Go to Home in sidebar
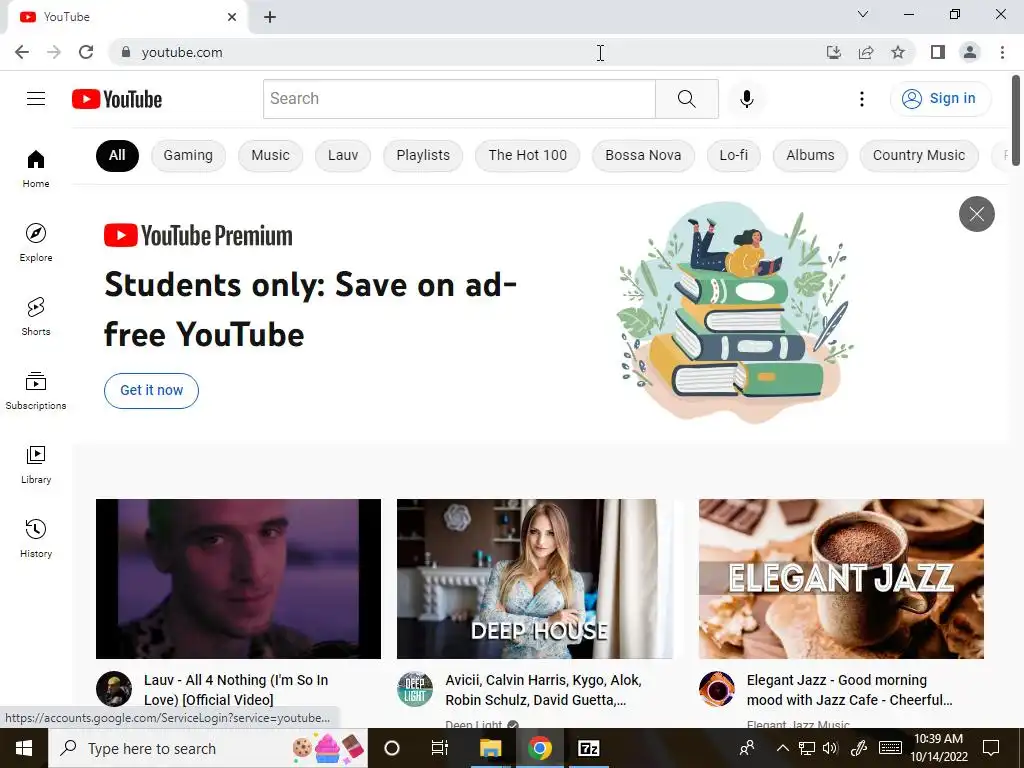Screen dimensions: 1024x768 pyautogui.click(x=36, y=168)
